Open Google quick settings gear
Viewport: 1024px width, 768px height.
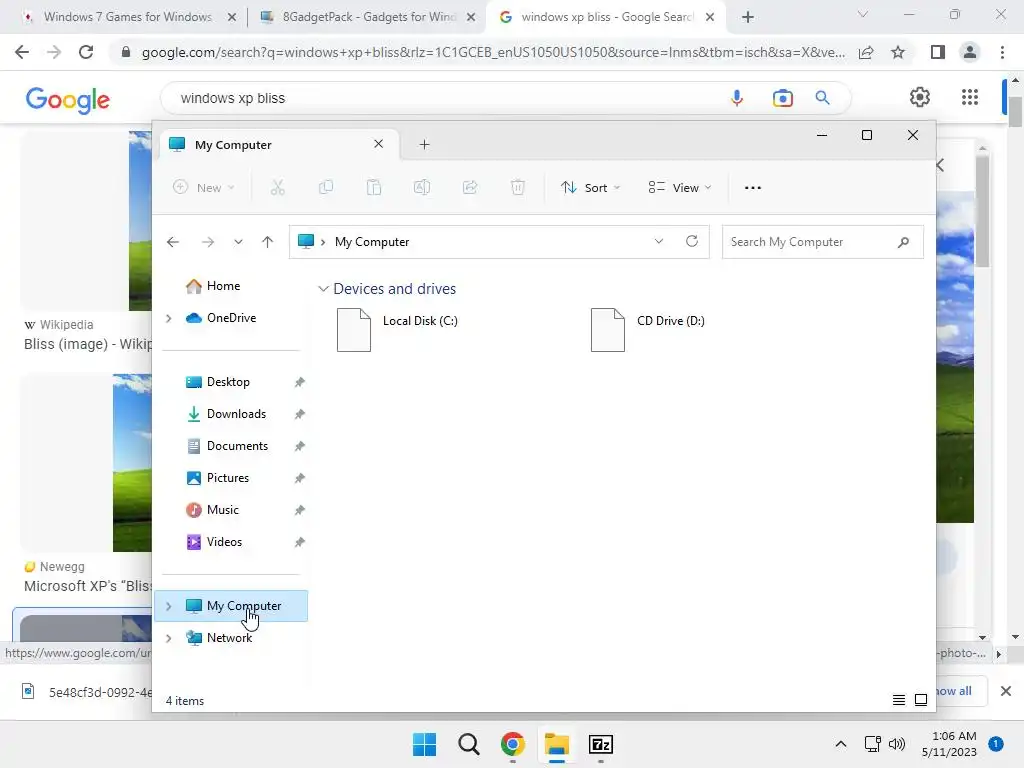[x=920, y=97]
